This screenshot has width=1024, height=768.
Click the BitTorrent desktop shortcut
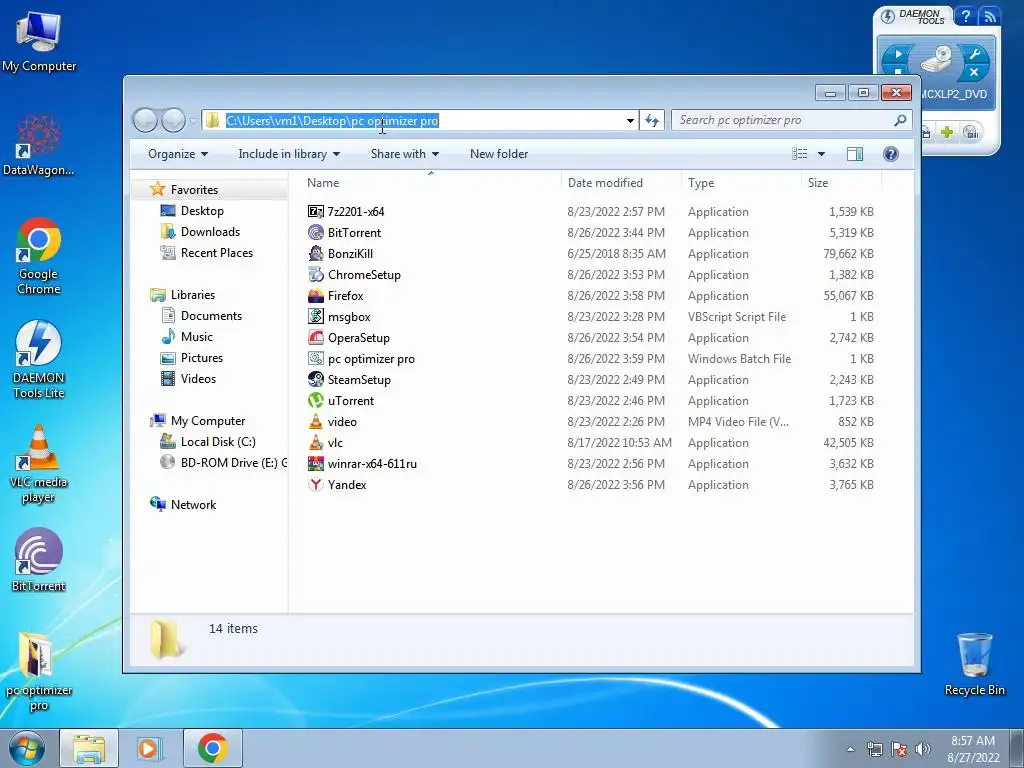tap(39, 560)
